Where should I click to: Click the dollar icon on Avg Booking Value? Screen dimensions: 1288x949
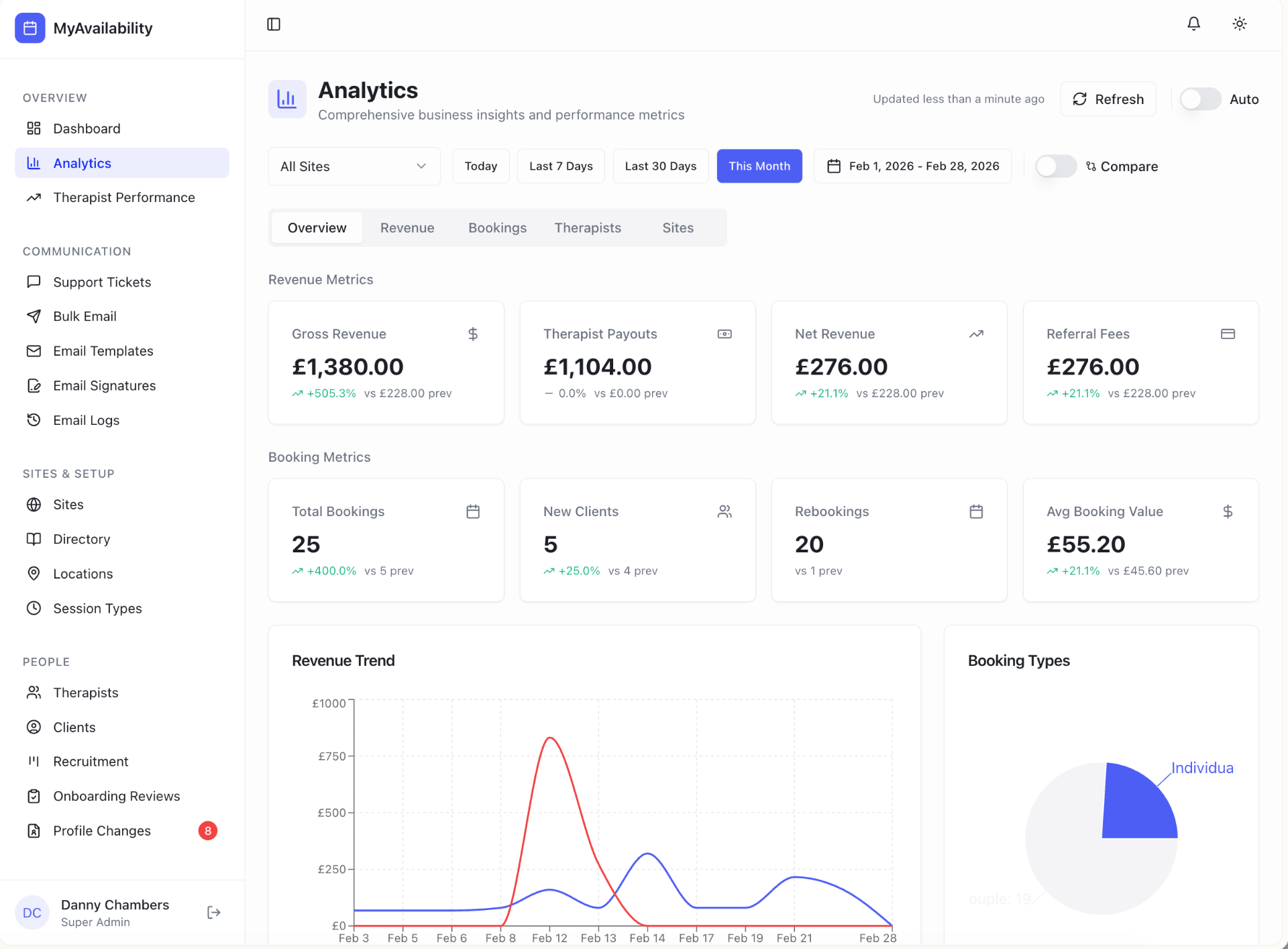[x=1228, y=511]
